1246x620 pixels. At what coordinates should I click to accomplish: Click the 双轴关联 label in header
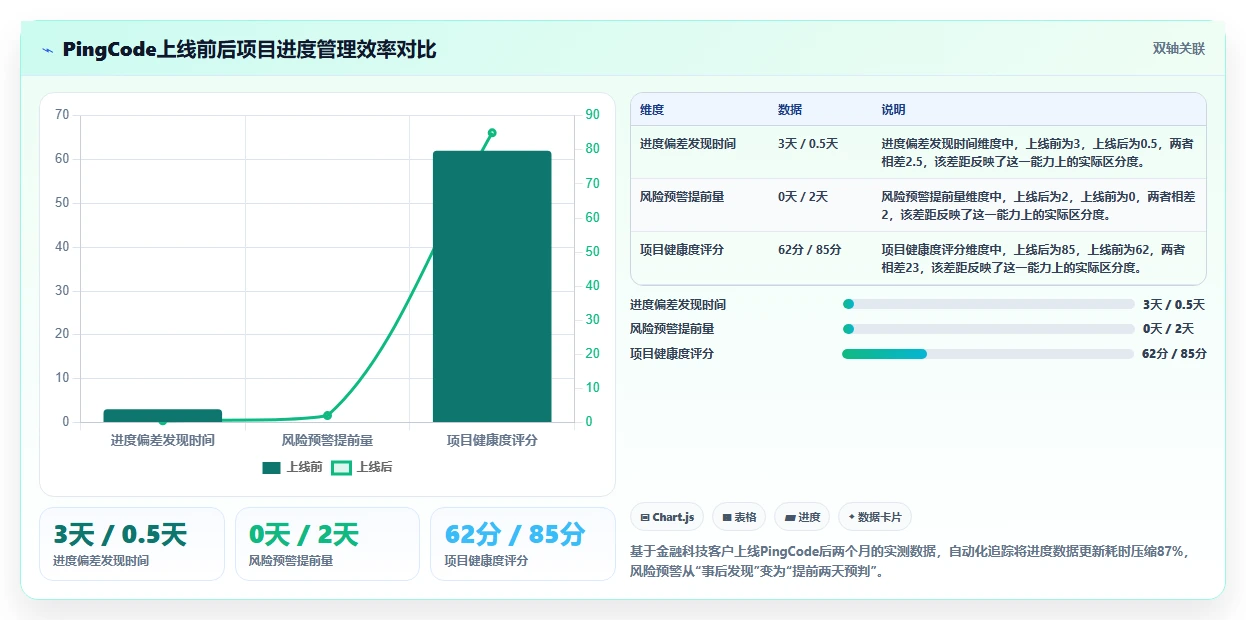pos(1179,49)
